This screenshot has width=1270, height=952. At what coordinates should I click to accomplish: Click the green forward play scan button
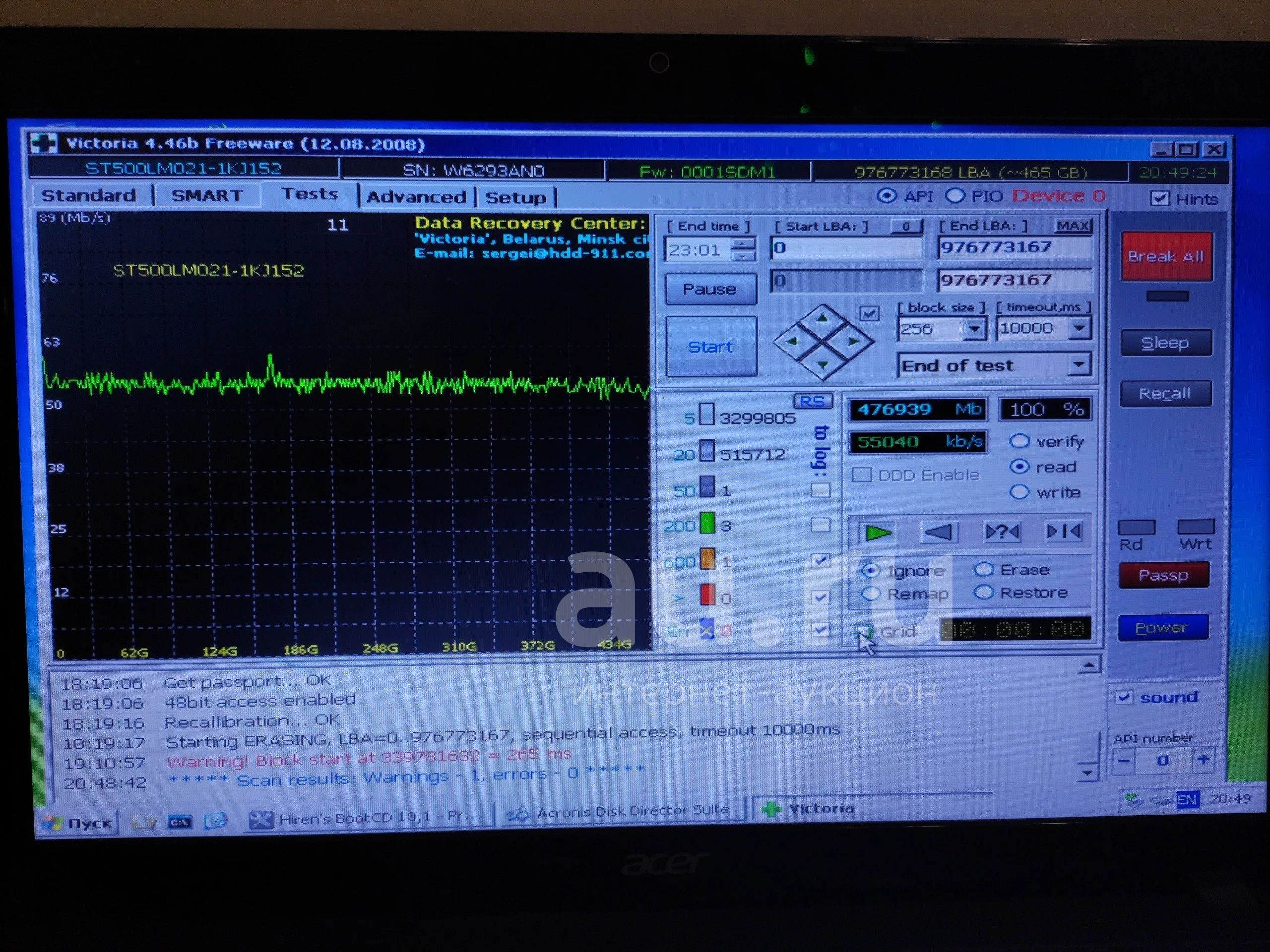tap(877, 532)
